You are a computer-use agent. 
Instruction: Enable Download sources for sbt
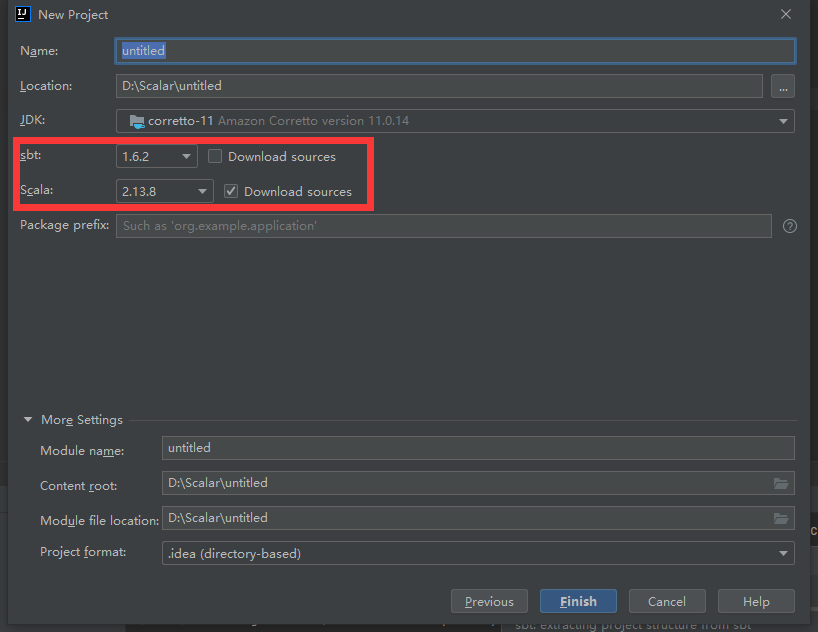pos(215,156)
